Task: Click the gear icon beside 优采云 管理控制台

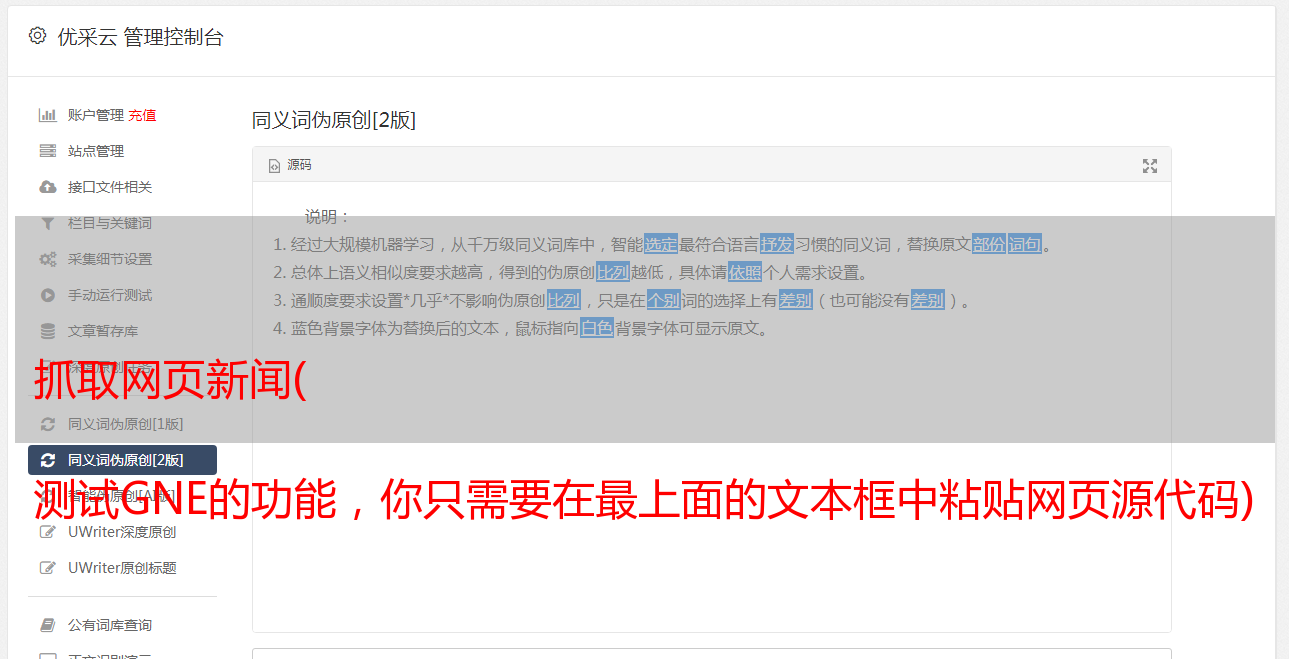Action: point(37,36)
